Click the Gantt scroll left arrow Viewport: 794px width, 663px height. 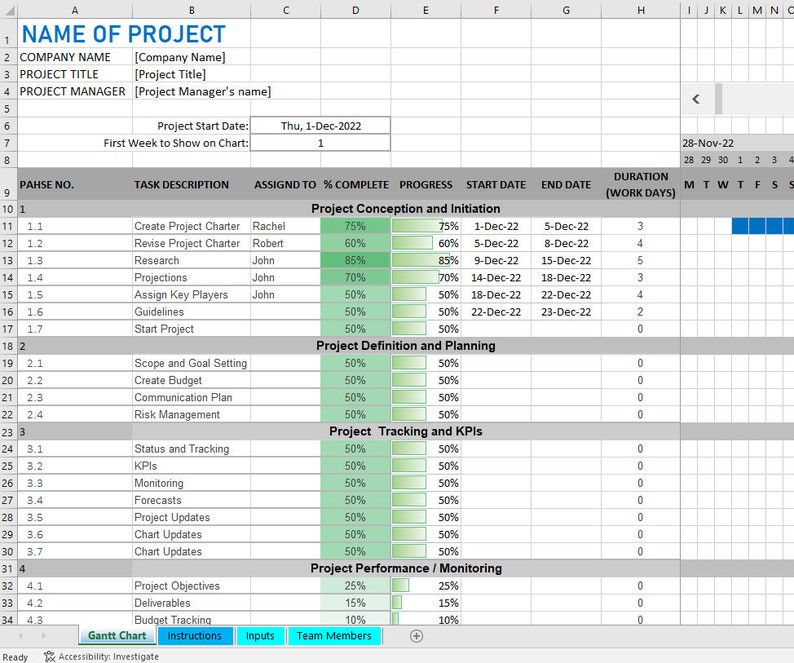[696, 99]
